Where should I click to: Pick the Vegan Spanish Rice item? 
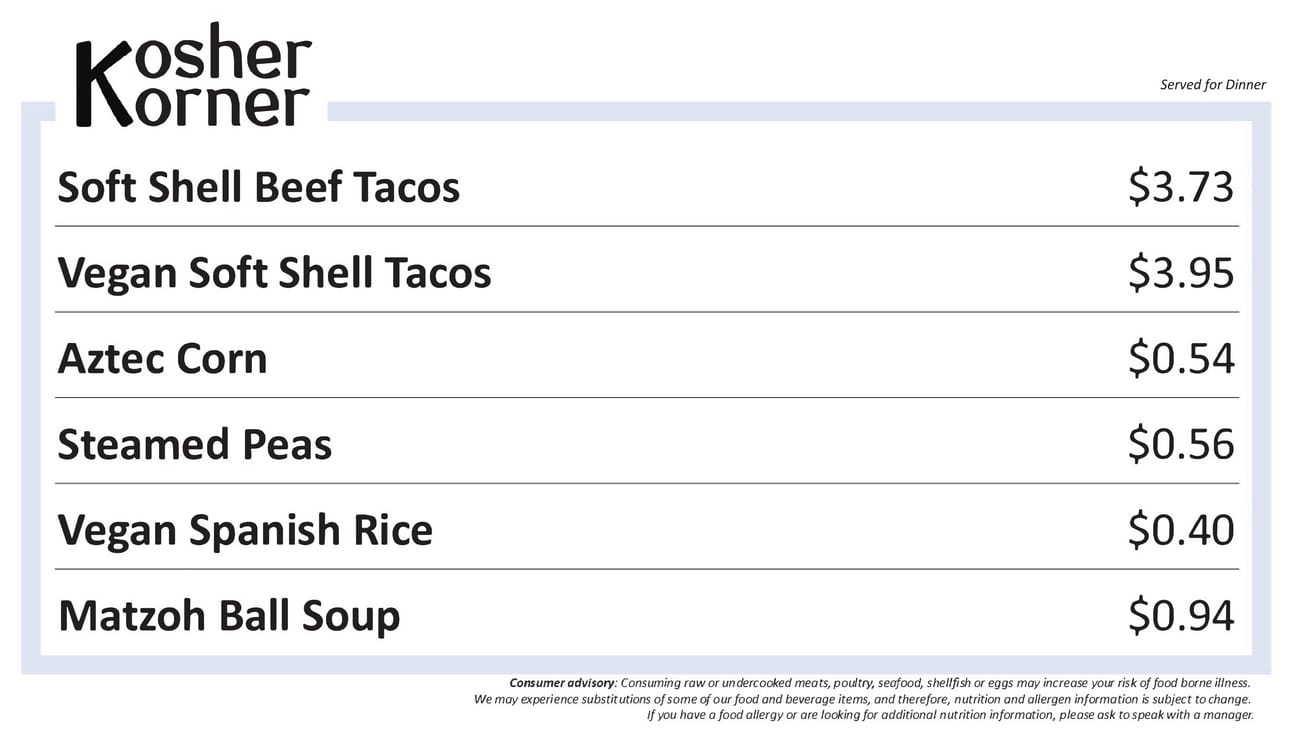(x=245, y=531)
